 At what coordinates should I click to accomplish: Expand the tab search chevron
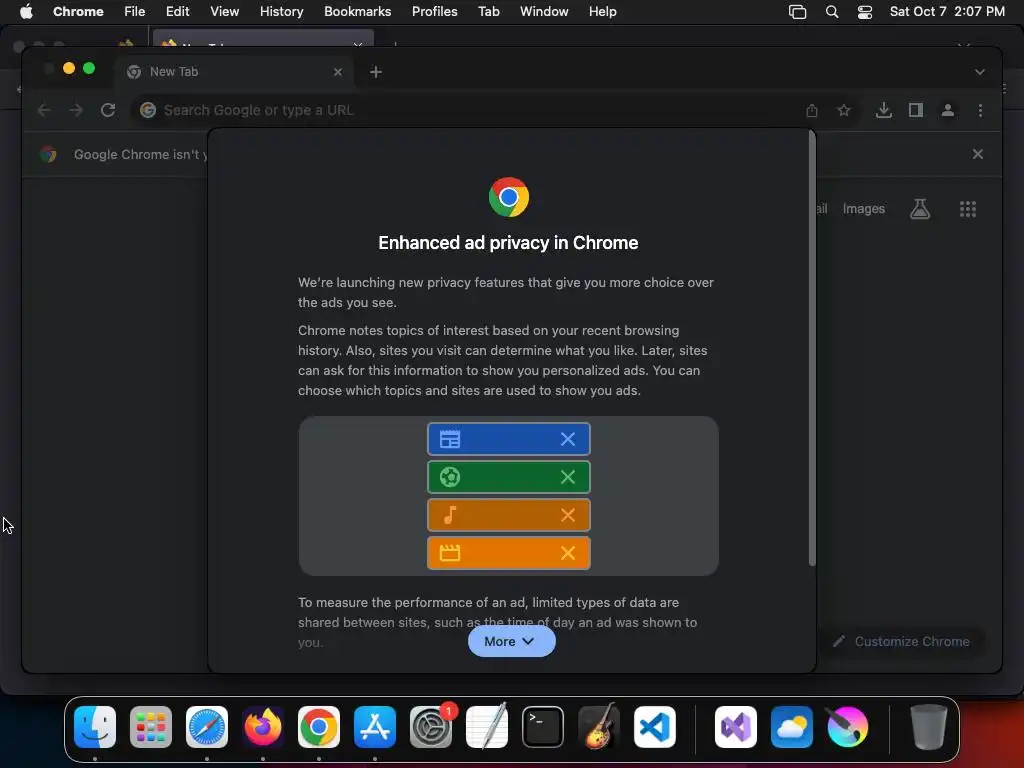[x=980, y=72]
